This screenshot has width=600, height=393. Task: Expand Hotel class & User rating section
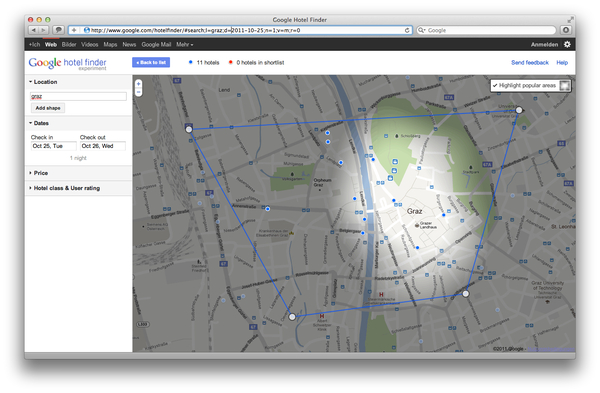pos(64,188)
